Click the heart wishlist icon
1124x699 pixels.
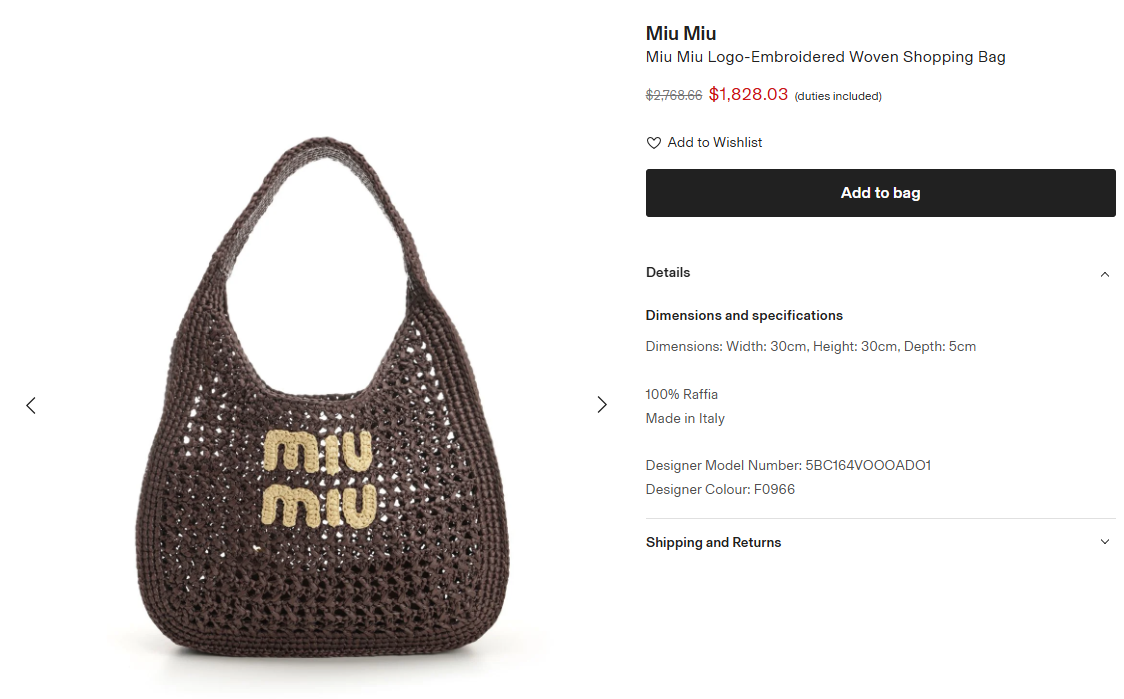[x=654, y=143]
